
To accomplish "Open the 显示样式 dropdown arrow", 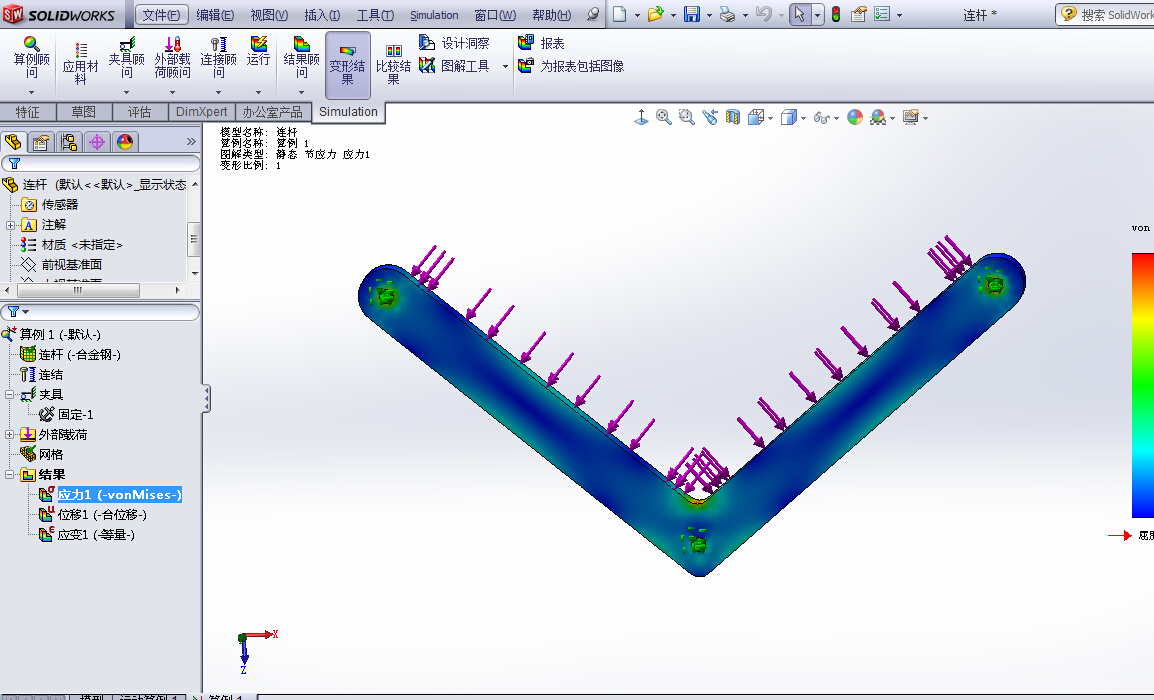I will click(x=803, y=117).
